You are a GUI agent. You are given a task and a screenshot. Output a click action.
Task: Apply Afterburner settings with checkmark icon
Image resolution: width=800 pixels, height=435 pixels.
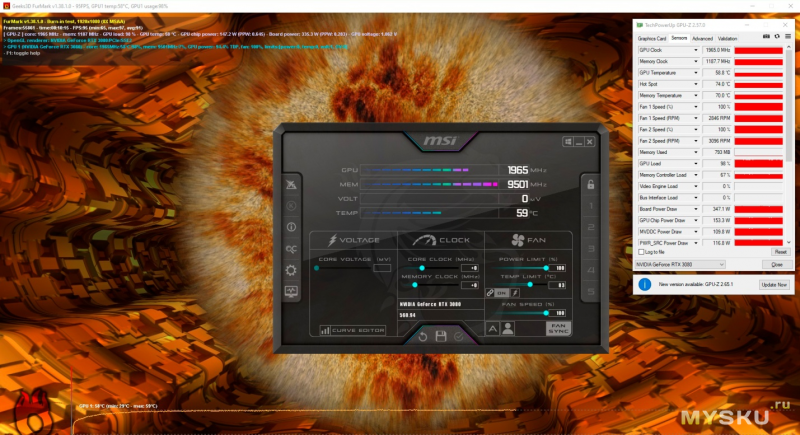point(459,337)
